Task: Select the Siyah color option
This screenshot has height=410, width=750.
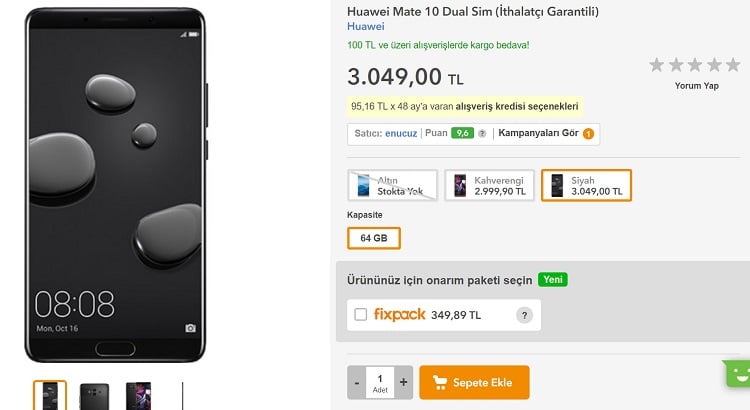Action: click(x=585, y=185)
